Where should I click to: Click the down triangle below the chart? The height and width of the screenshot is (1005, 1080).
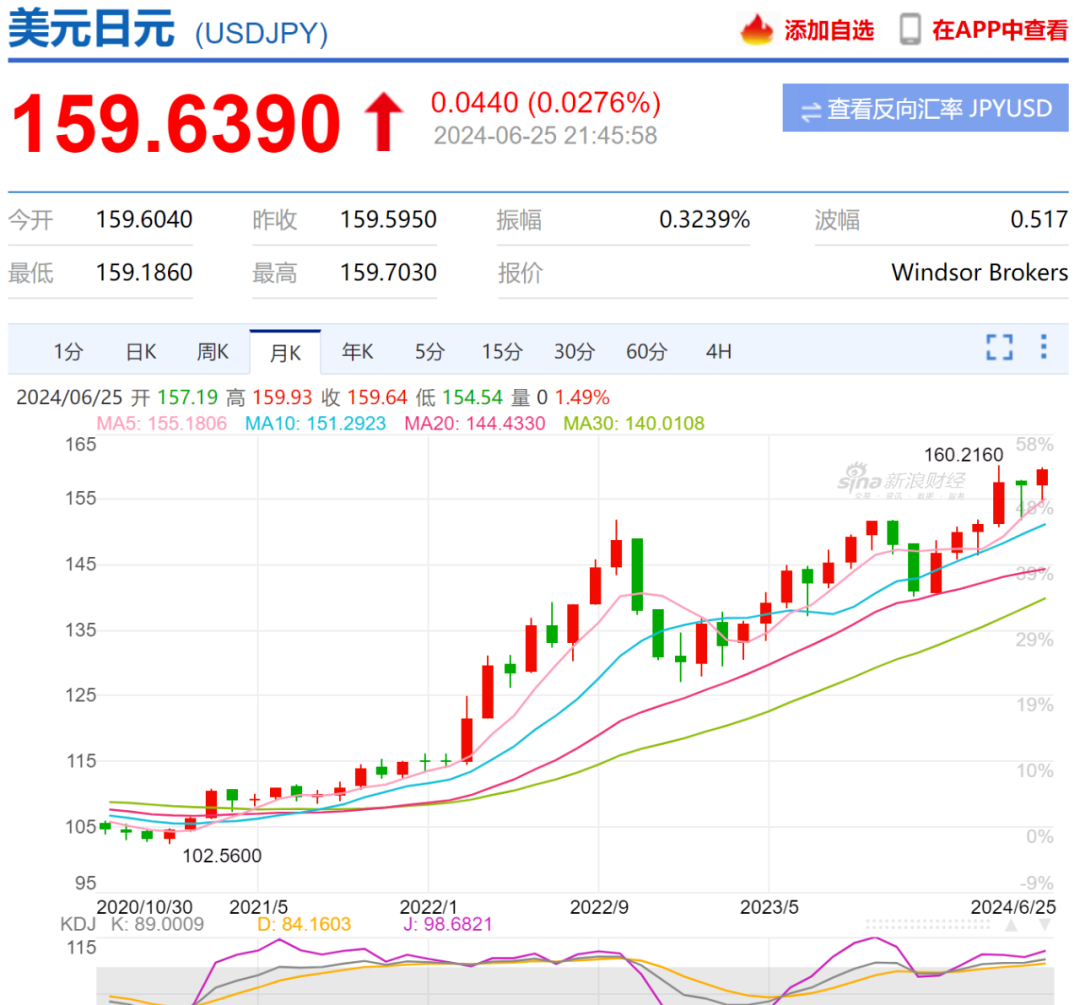click(x=1044, y=925)
